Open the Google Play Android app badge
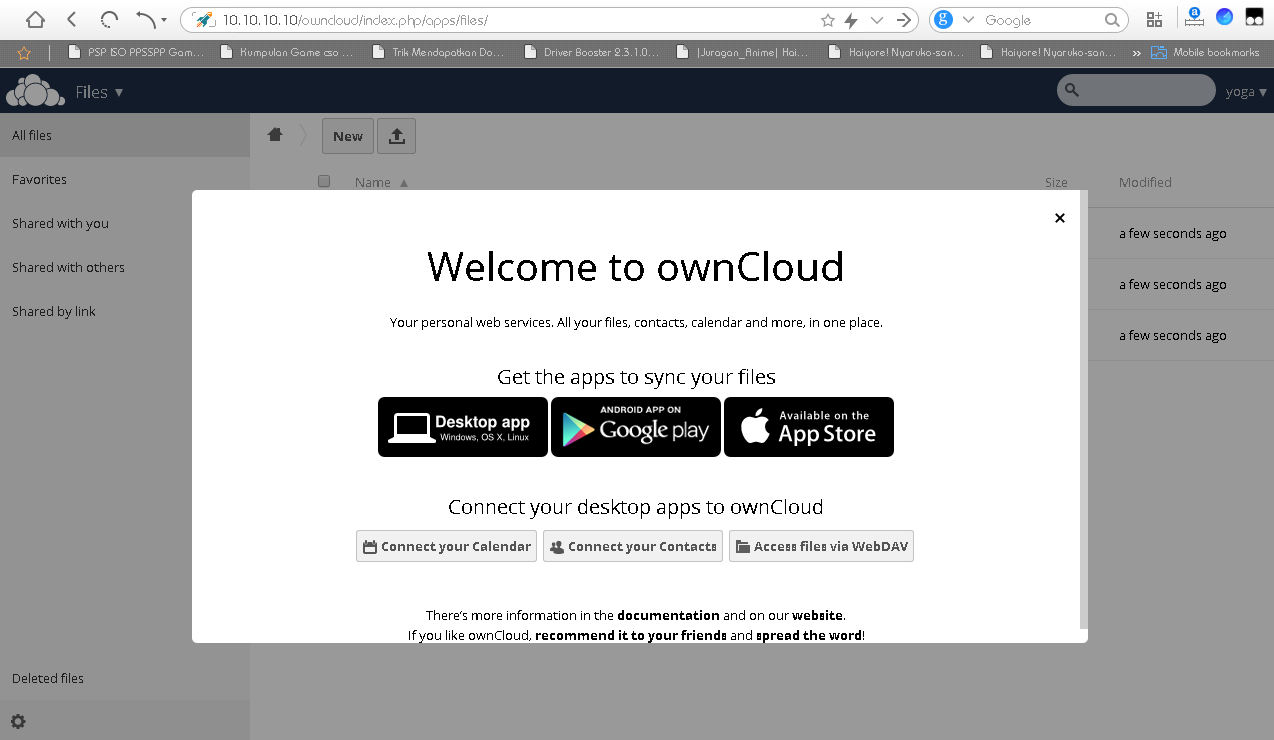 (x=636, y=427)
